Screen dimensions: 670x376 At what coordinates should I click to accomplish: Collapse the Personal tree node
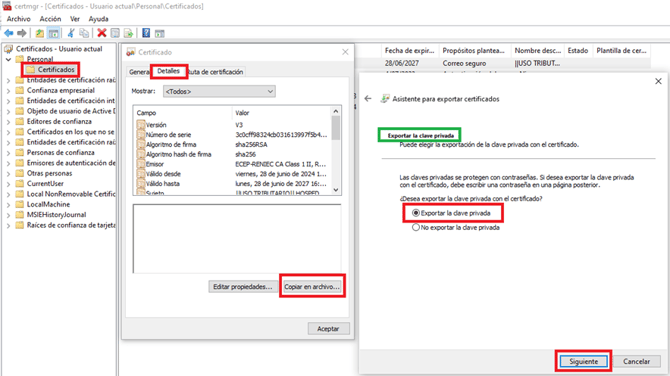8,59
